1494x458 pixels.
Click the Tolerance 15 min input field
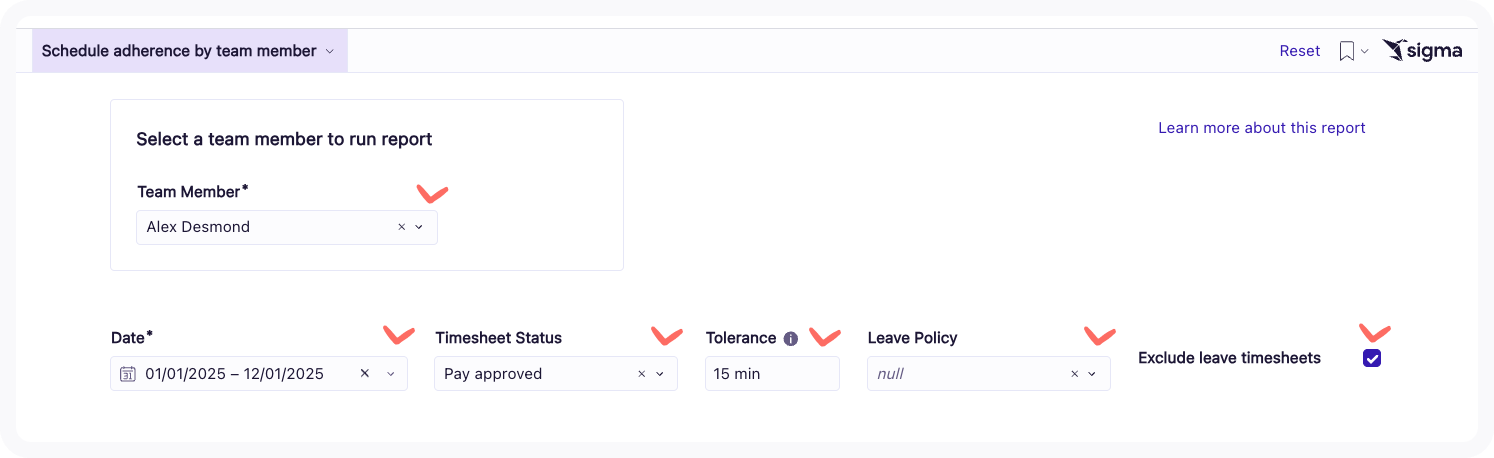click(771, 374)
